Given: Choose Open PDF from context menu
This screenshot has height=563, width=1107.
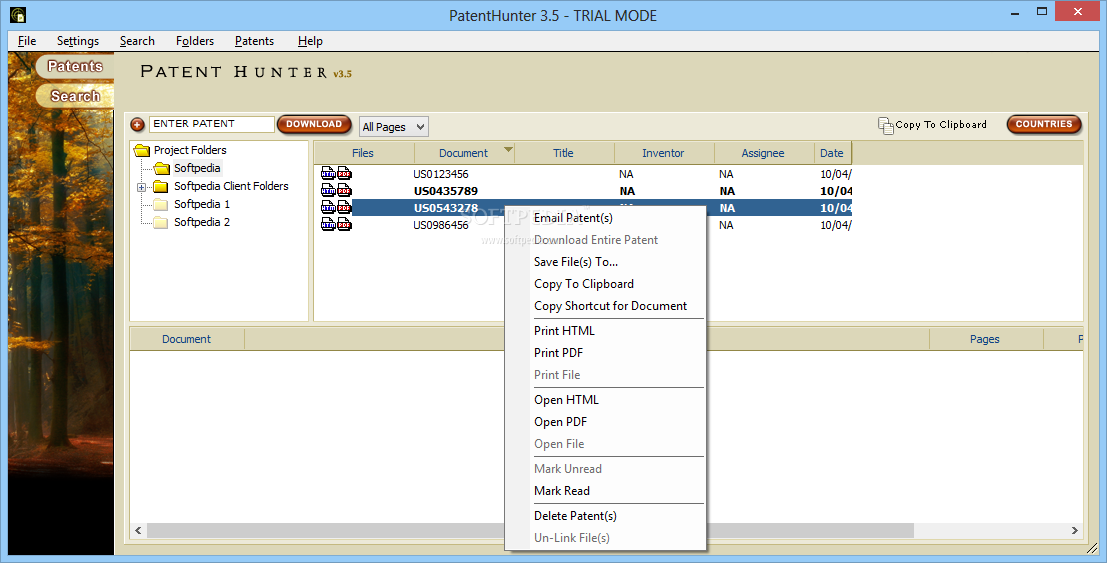Looking at the screenshot, I should [x=560, y=422].
